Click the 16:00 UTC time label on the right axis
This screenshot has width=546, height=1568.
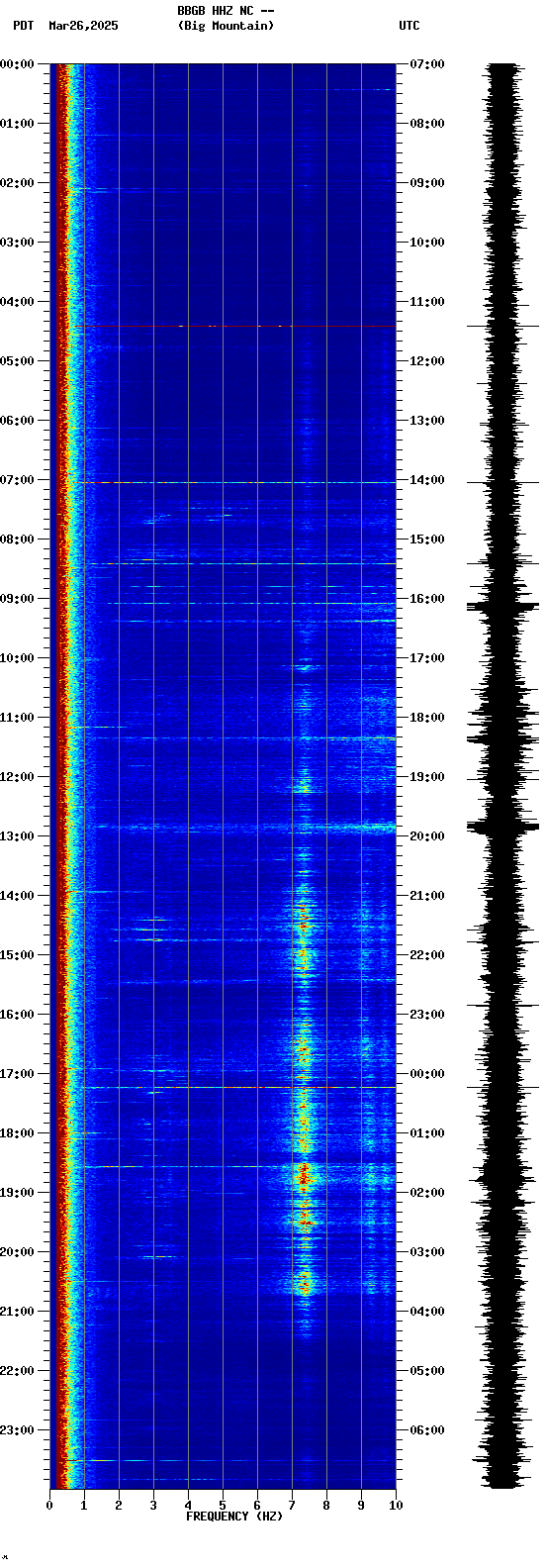point(427,599)
